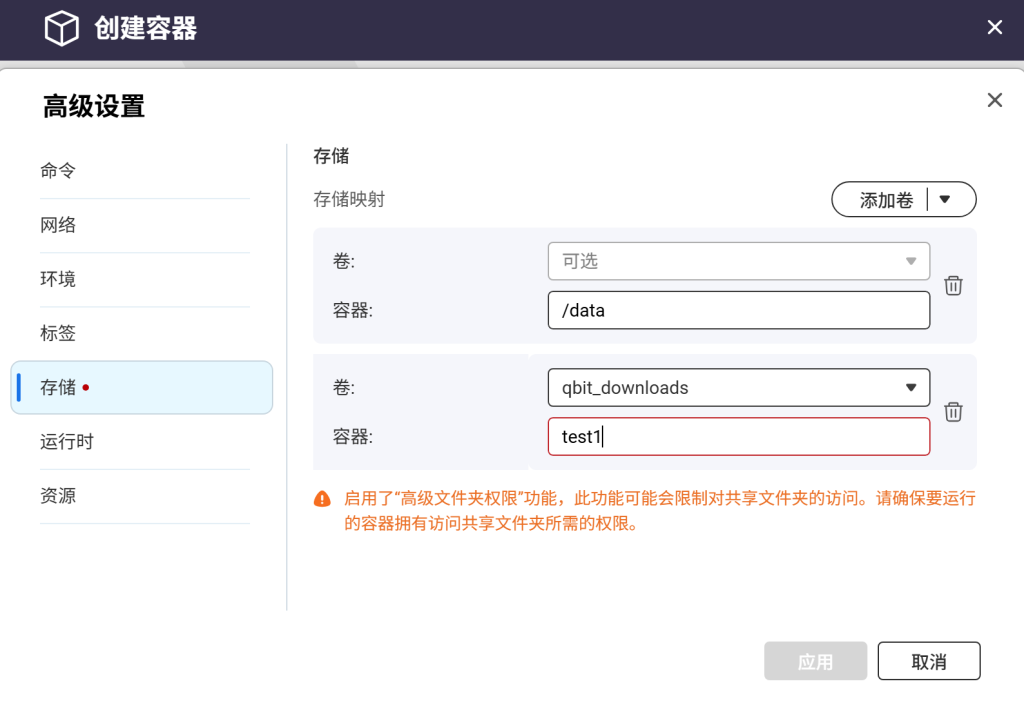
Task: Open the 运行时 section
Action: [x=67, y=441]
